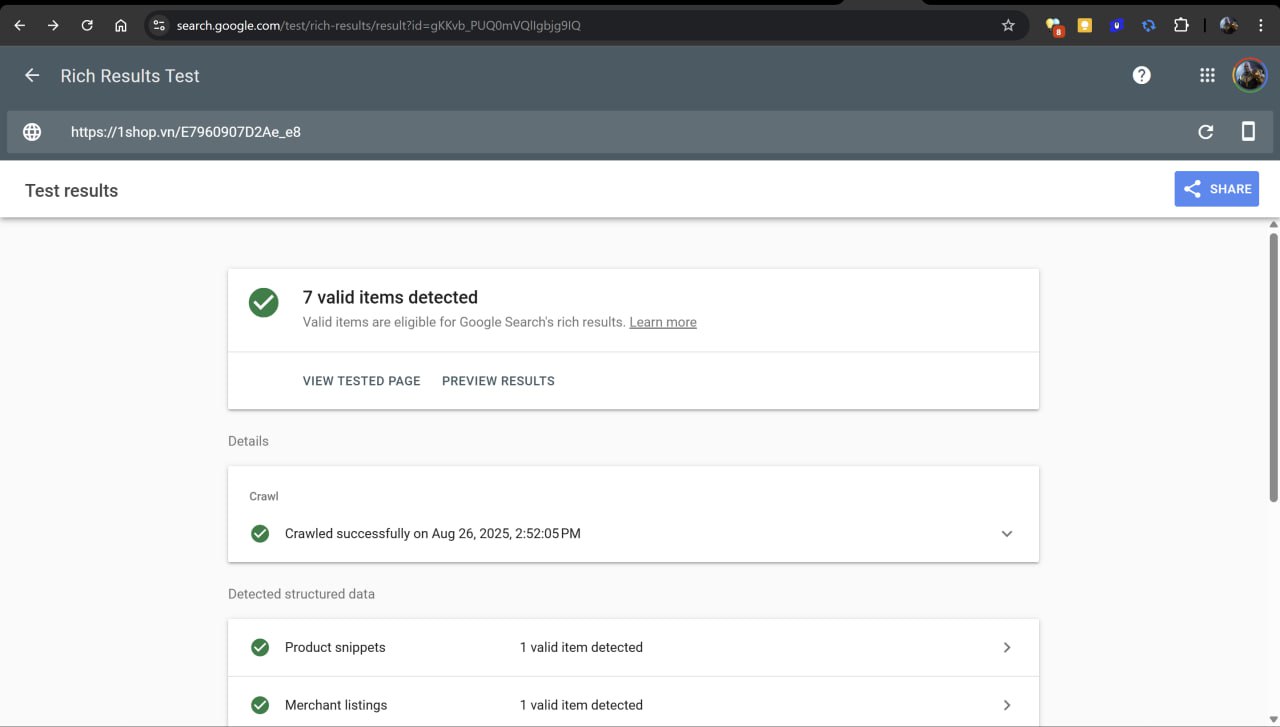Image resolution: width=1280 pixels, height=727 pixels.
Task: Click the Google account profile avatar
Action: coord(1249,76)
